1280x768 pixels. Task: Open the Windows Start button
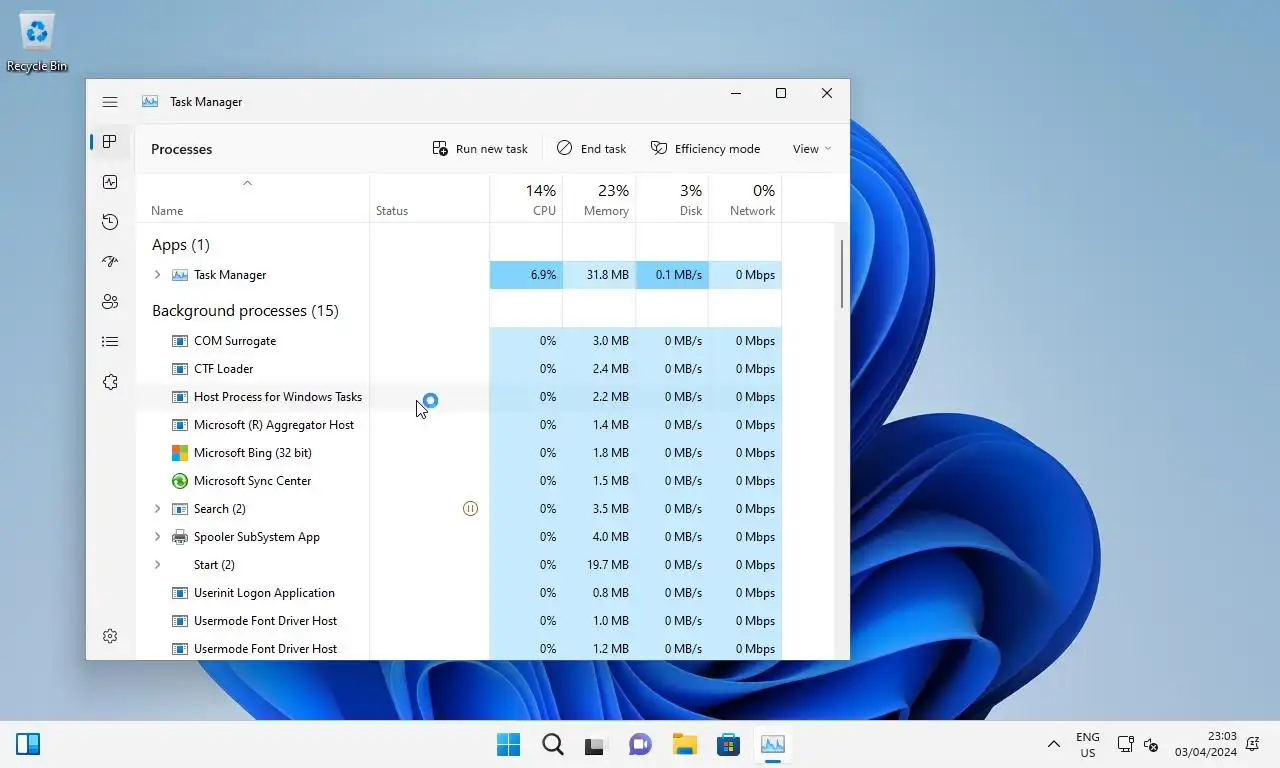click(509, 745)
